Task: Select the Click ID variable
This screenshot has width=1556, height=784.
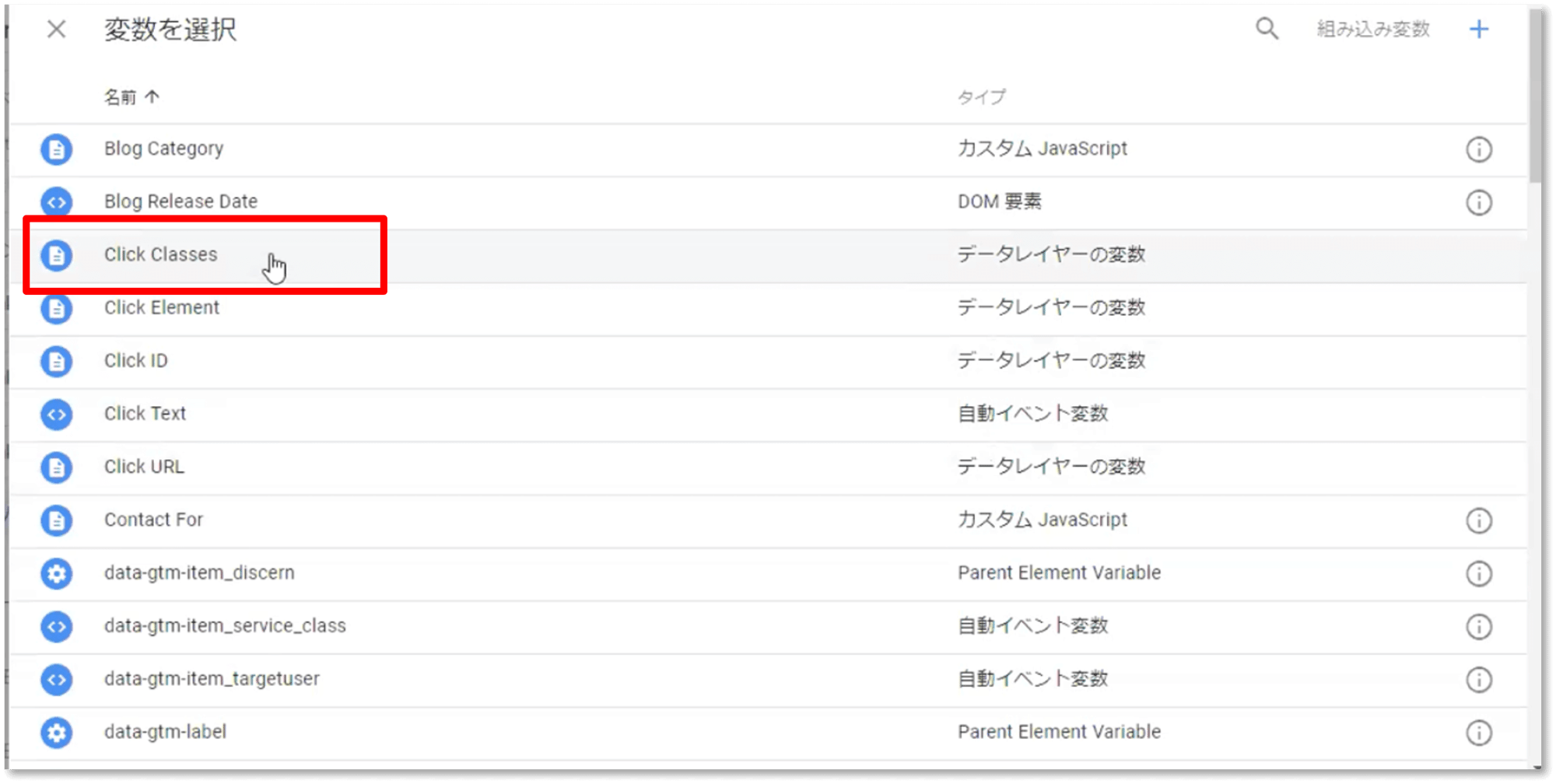Action: [x=136, y=361]
